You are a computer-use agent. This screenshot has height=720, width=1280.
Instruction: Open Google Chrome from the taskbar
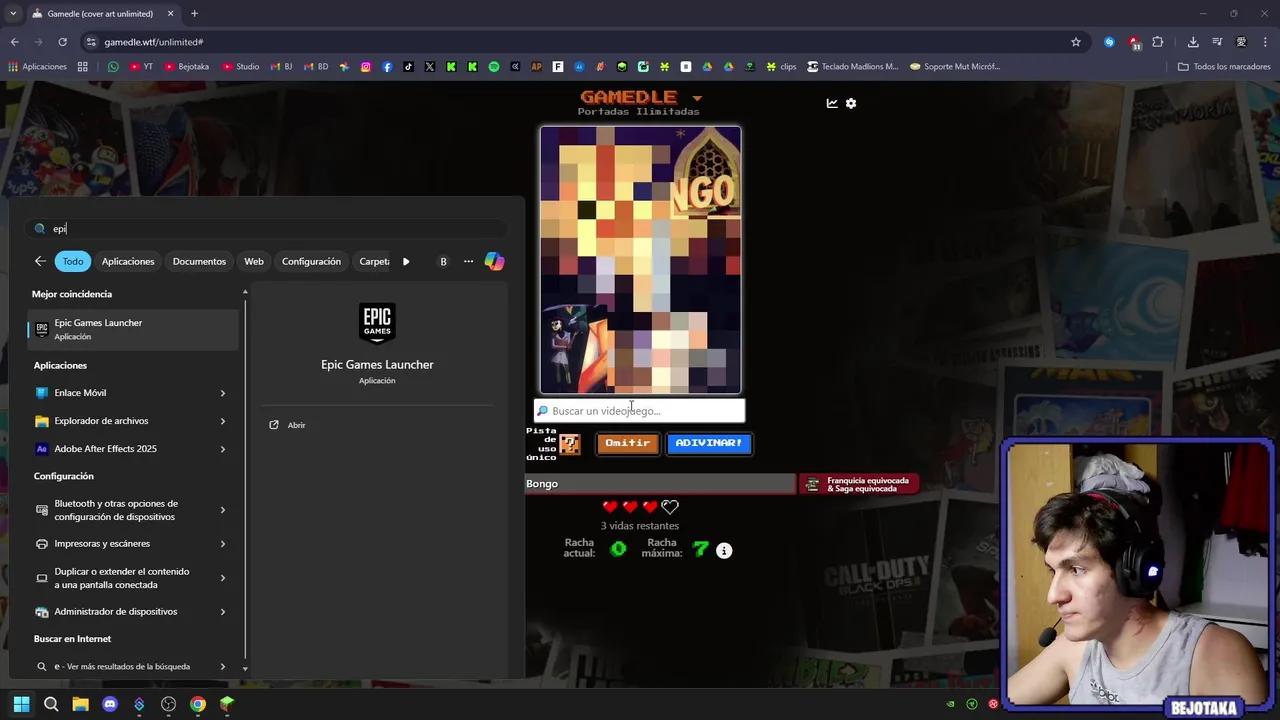click(x=198, y=704)
